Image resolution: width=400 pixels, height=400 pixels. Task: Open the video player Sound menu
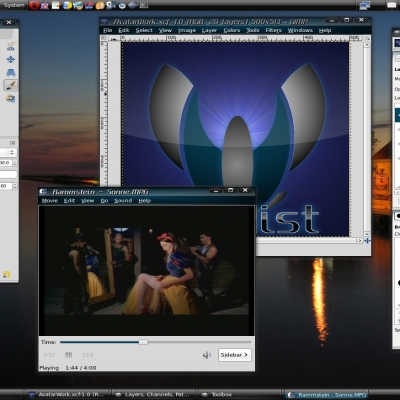tap(123, 201)
